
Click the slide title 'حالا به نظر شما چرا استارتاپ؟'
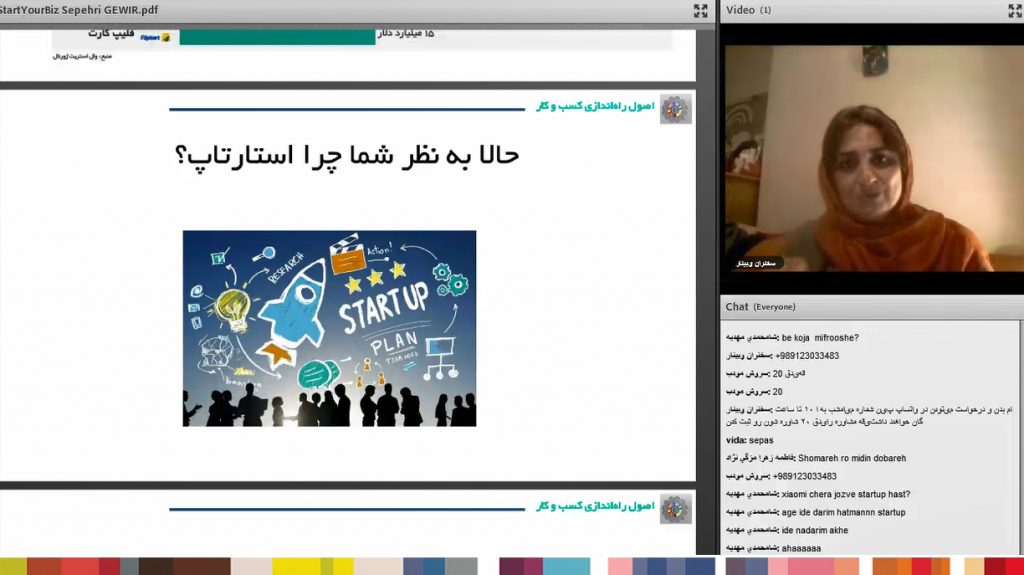coord(346,156)
